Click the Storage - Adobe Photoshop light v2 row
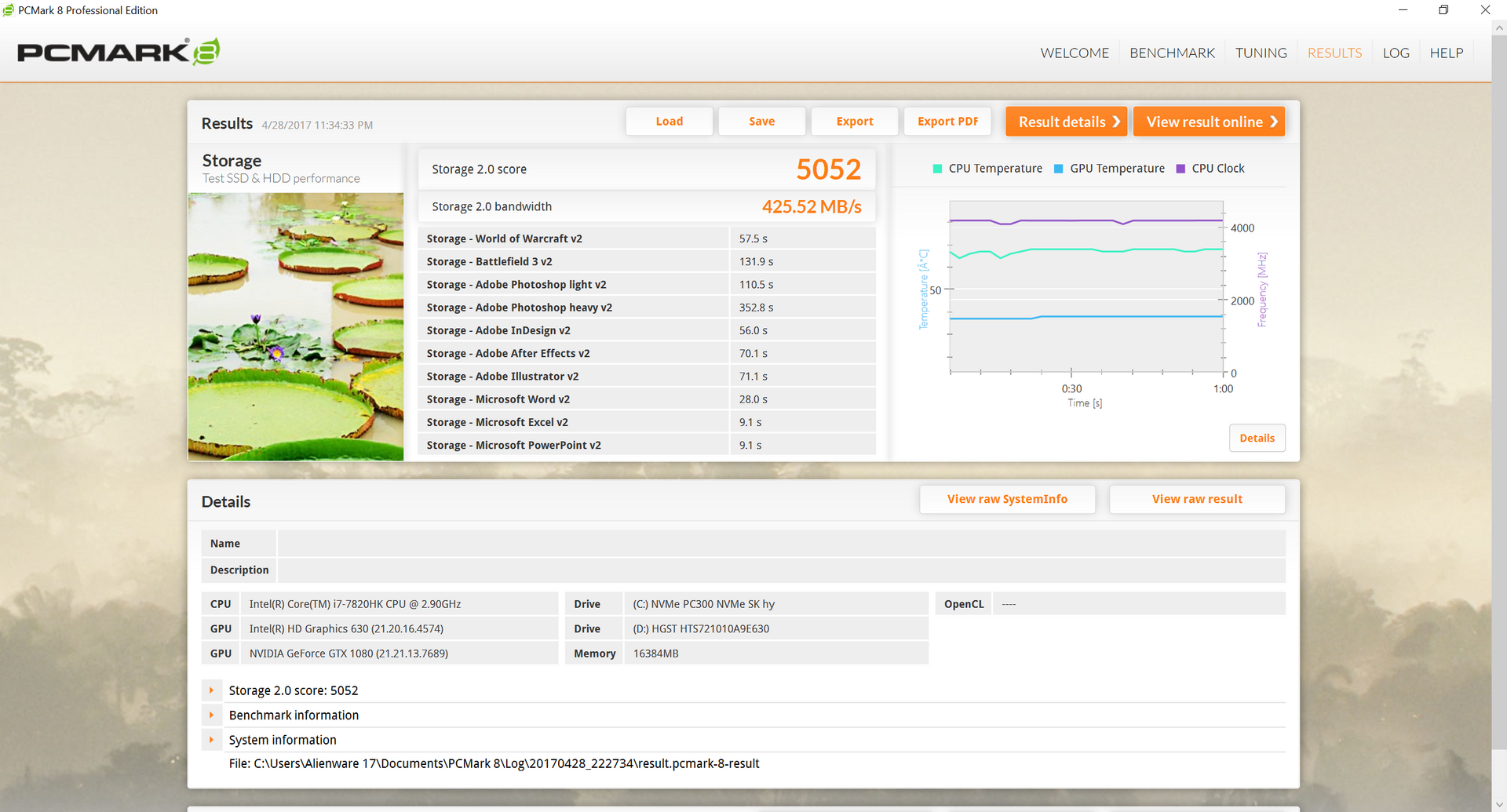The height and width of the screenshot is (812, 1507). pos(647,285)
